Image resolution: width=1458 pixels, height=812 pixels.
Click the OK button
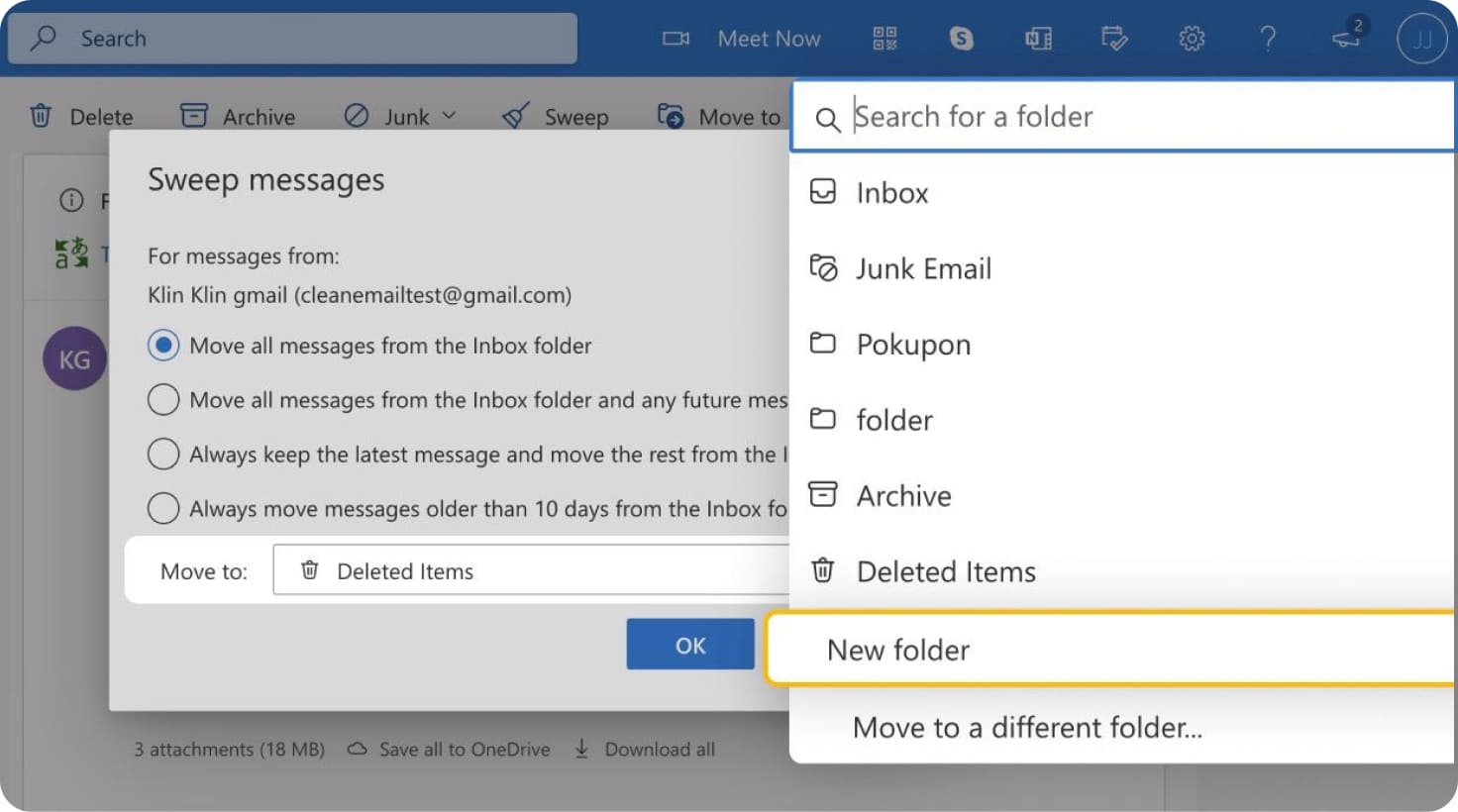689,645
